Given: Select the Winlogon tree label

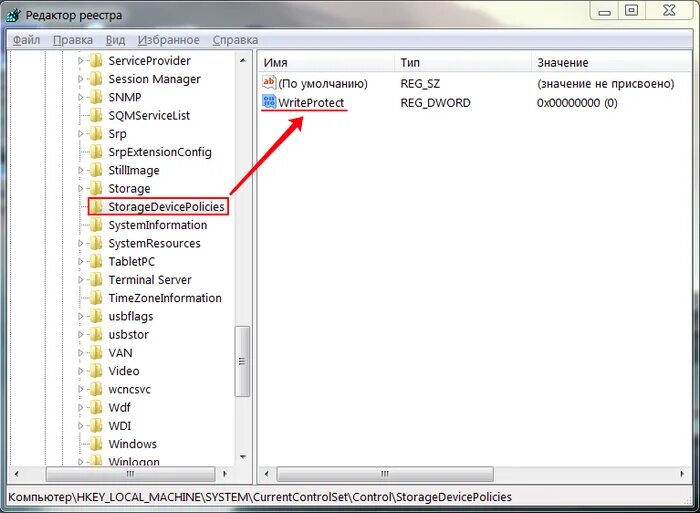Looking at the screenshot, I should 134,462.
